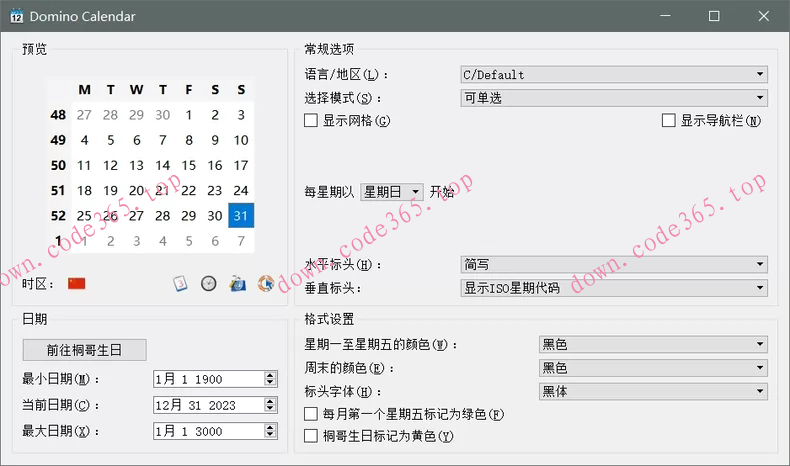Decrease the 当前日期 value with down arrow
Screen dimensions: 790x466
click(270, 409)
